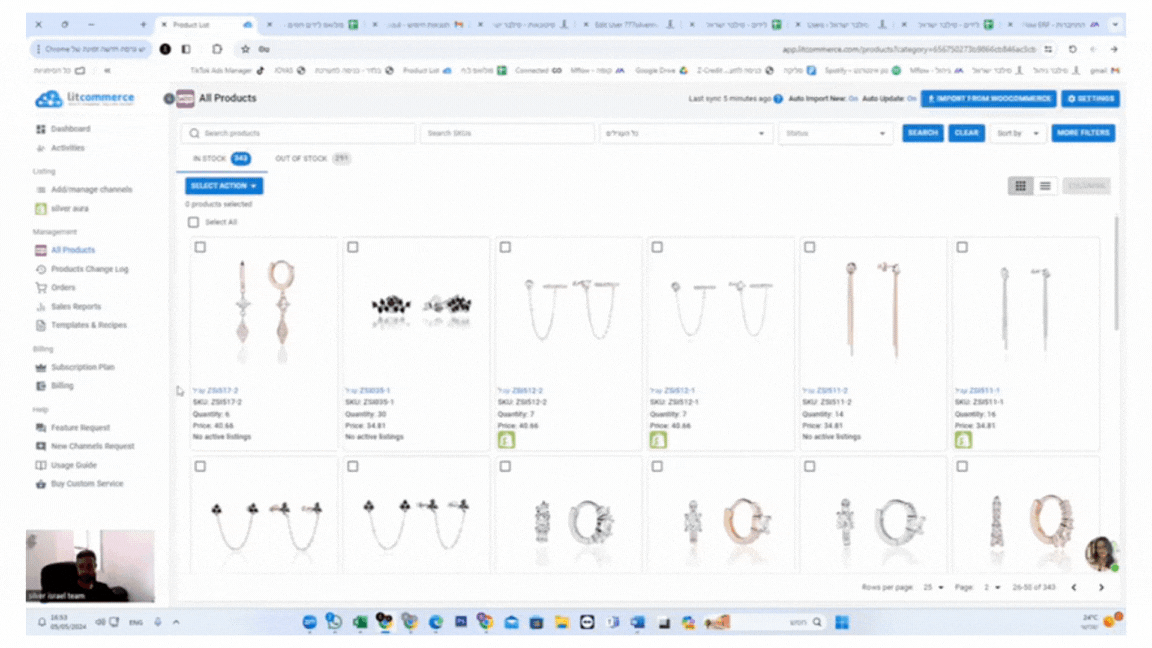Open Products Change Log history icon
The width and height of the screenshot is (1152, 648).
click(x=41, y=269)
